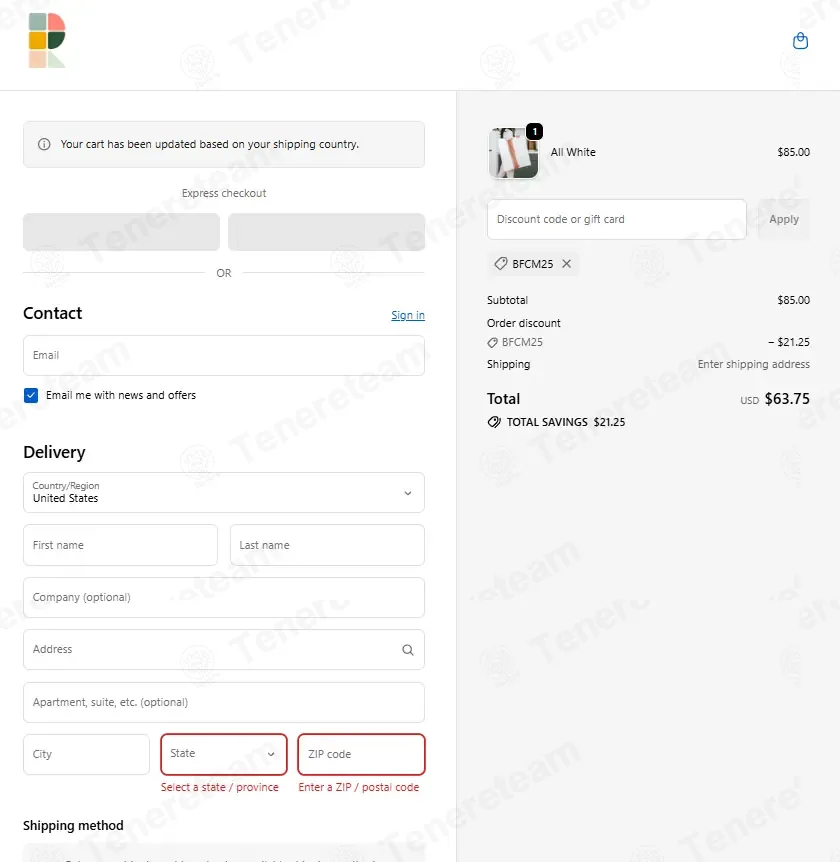
Task: Click the store logo in the header
Action: point(47,41)
